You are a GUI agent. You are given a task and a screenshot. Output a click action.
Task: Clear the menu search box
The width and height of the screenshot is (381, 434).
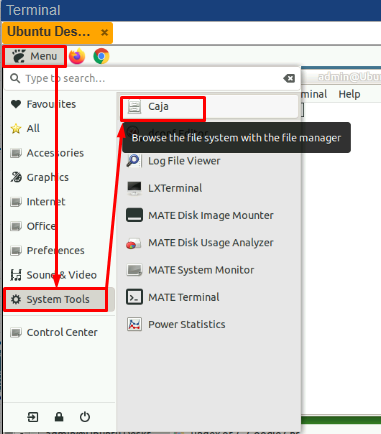289,78
